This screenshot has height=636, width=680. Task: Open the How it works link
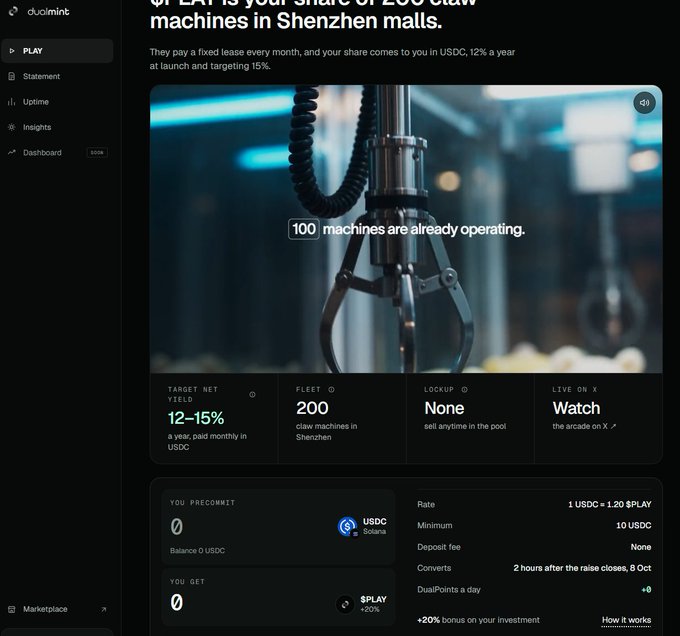click(x=626, y=620)
